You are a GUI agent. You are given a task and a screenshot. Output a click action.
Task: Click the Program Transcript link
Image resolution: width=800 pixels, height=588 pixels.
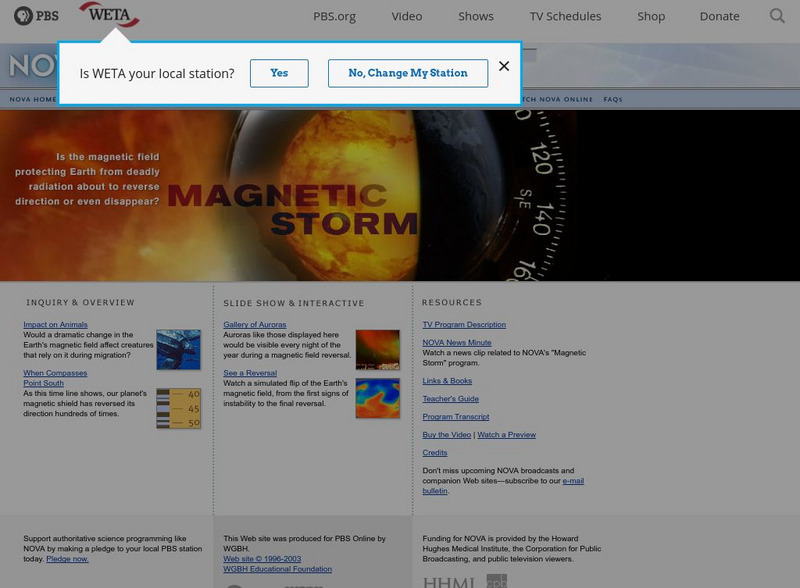[455, 417]
